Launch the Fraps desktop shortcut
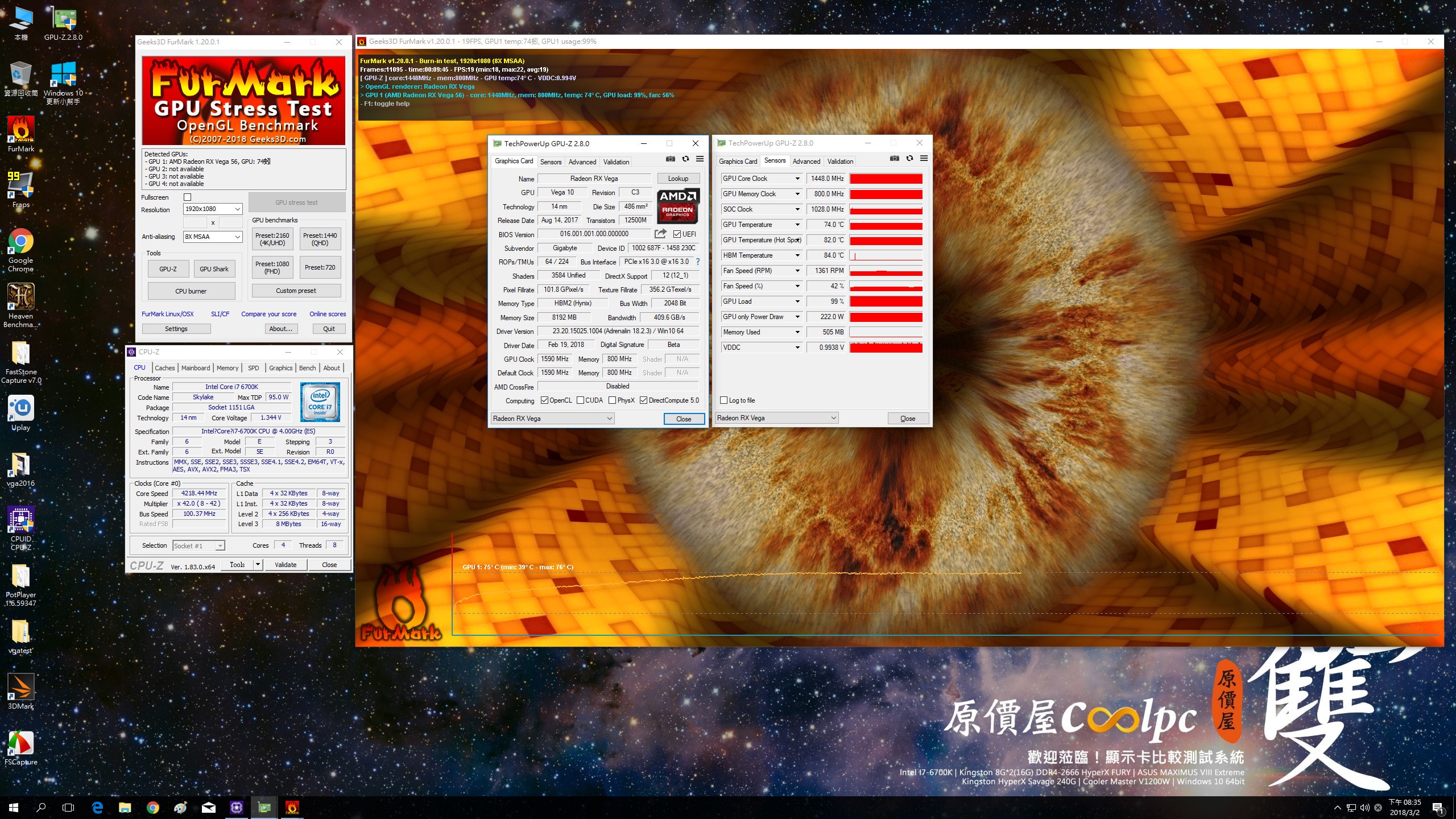 pos(20,190)
